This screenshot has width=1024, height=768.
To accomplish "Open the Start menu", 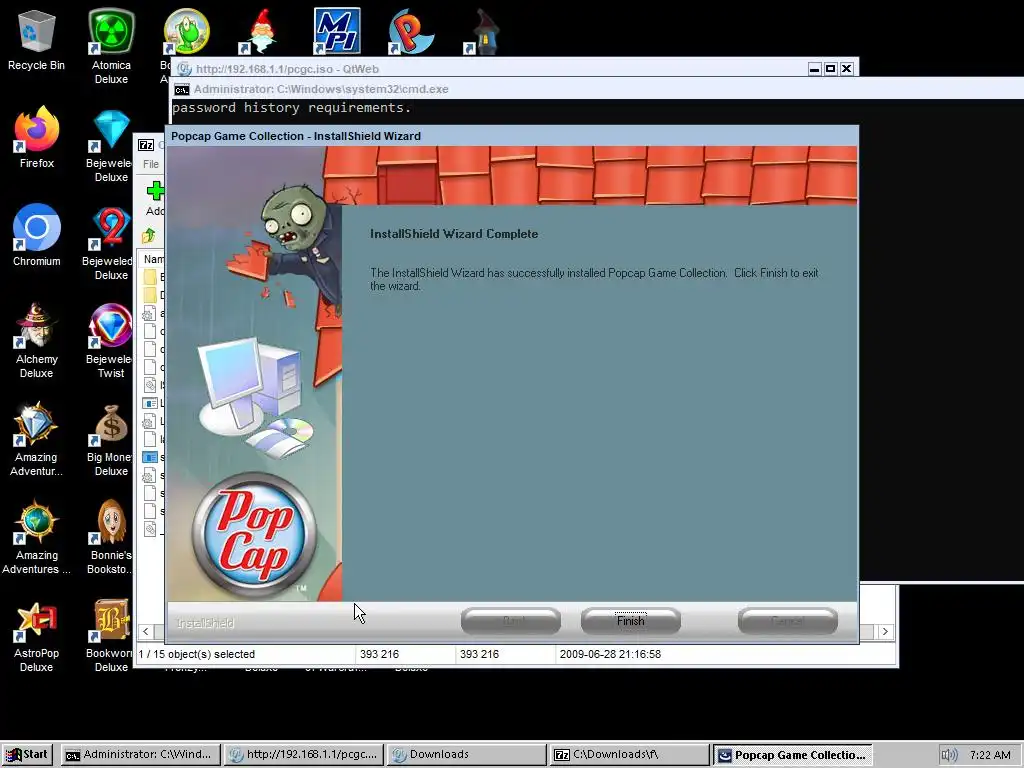I will tap(28, 754).
